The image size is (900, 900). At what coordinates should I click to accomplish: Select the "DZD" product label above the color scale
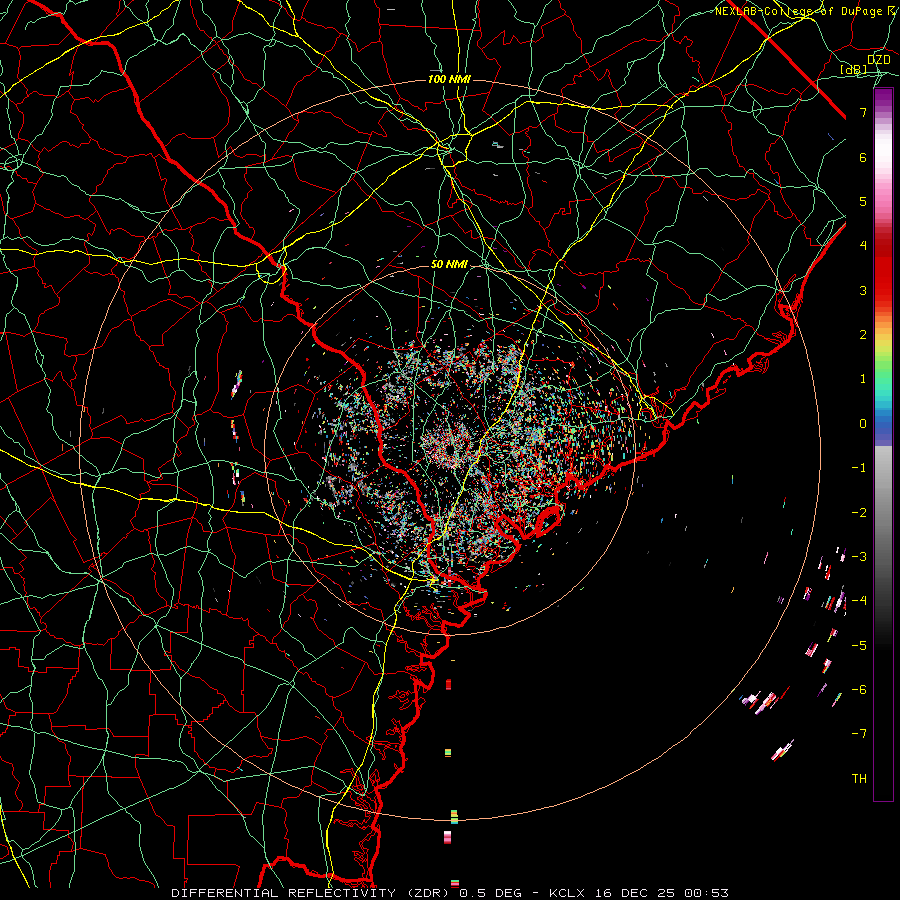[879, 60]
